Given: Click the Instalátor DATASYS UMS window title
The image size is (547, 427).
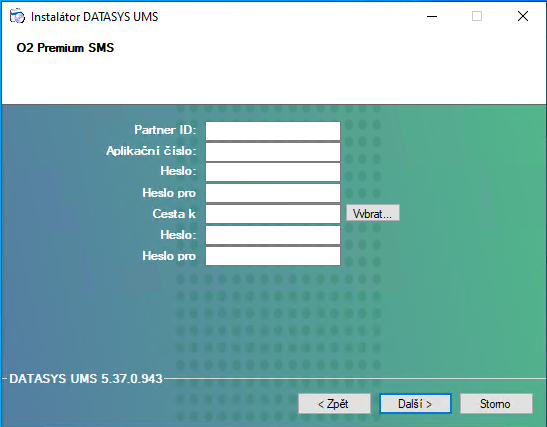Looking at the screenshot, I should coord(95,17).
